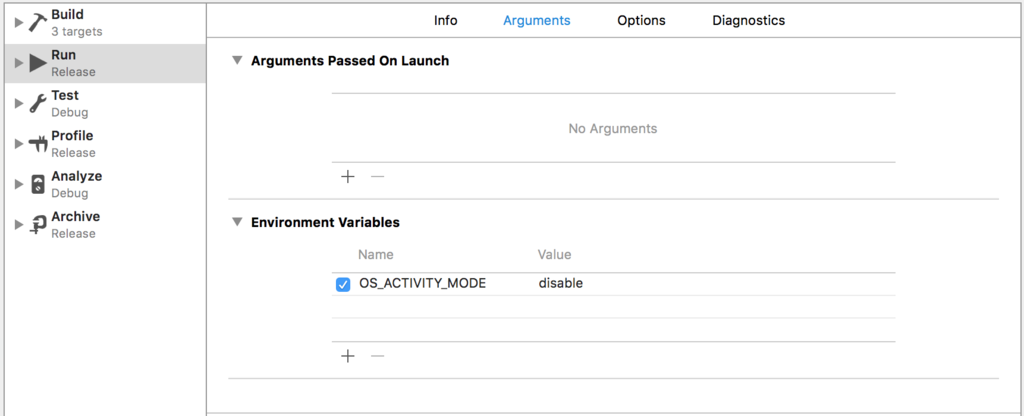The image size is (1024, 416).
Task: Uncheck the OS_ACTIVITY_MODE checkbox
Action: click(x=343, y=285)
